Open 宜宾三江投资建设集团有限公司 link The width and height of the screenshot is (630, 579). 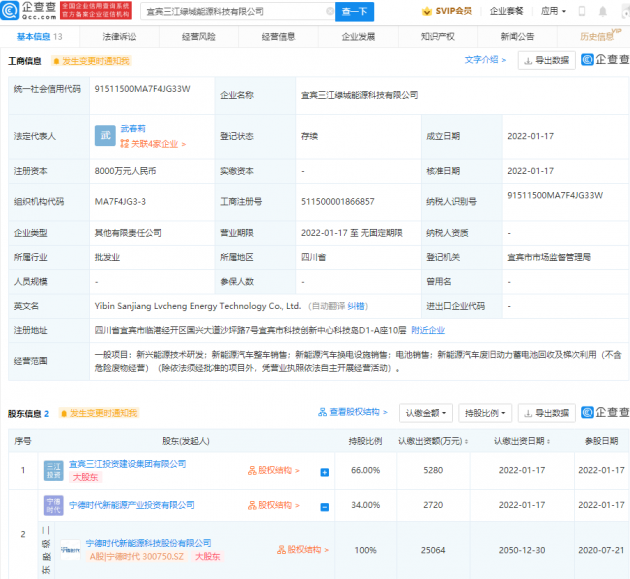tap(127, 464)
